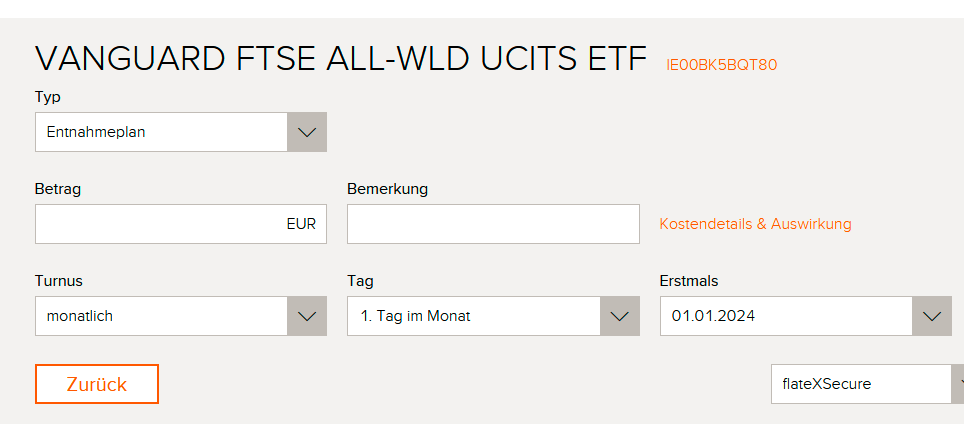This screenshot has width=964, height=424.
Task: Expand the '1. Tag im Monat' selector
Action: pos(474,316)
